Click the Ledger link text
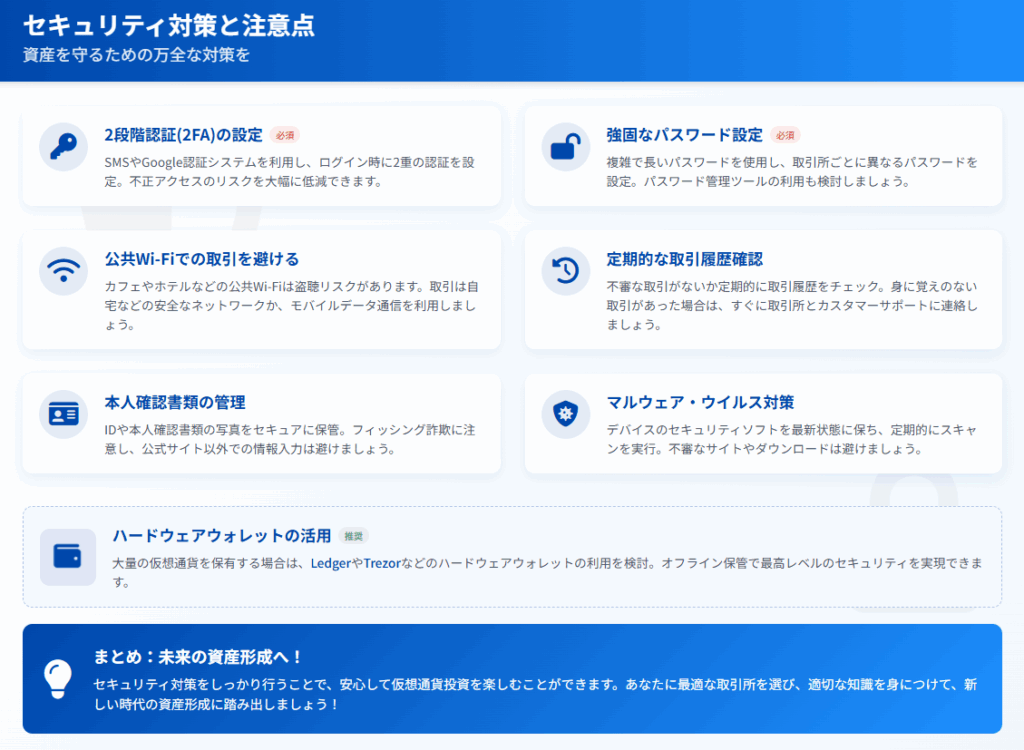 click(x=330, y=564)
